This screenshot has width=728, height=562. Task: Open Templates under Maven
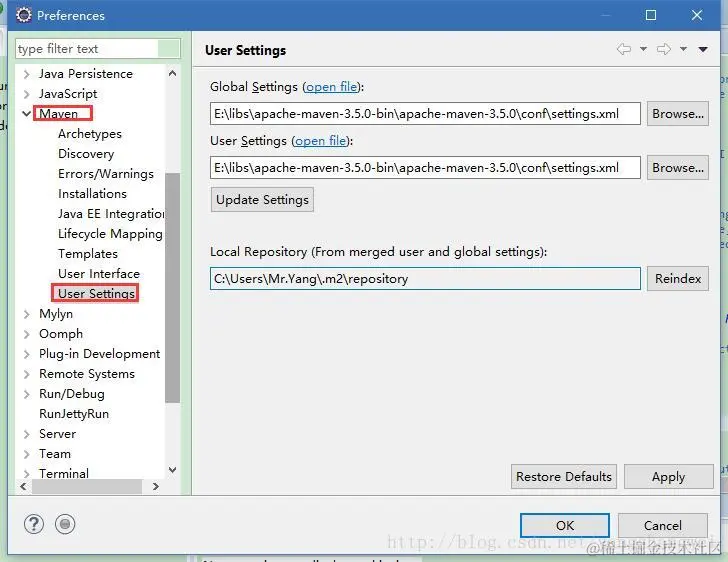point(88,254)
